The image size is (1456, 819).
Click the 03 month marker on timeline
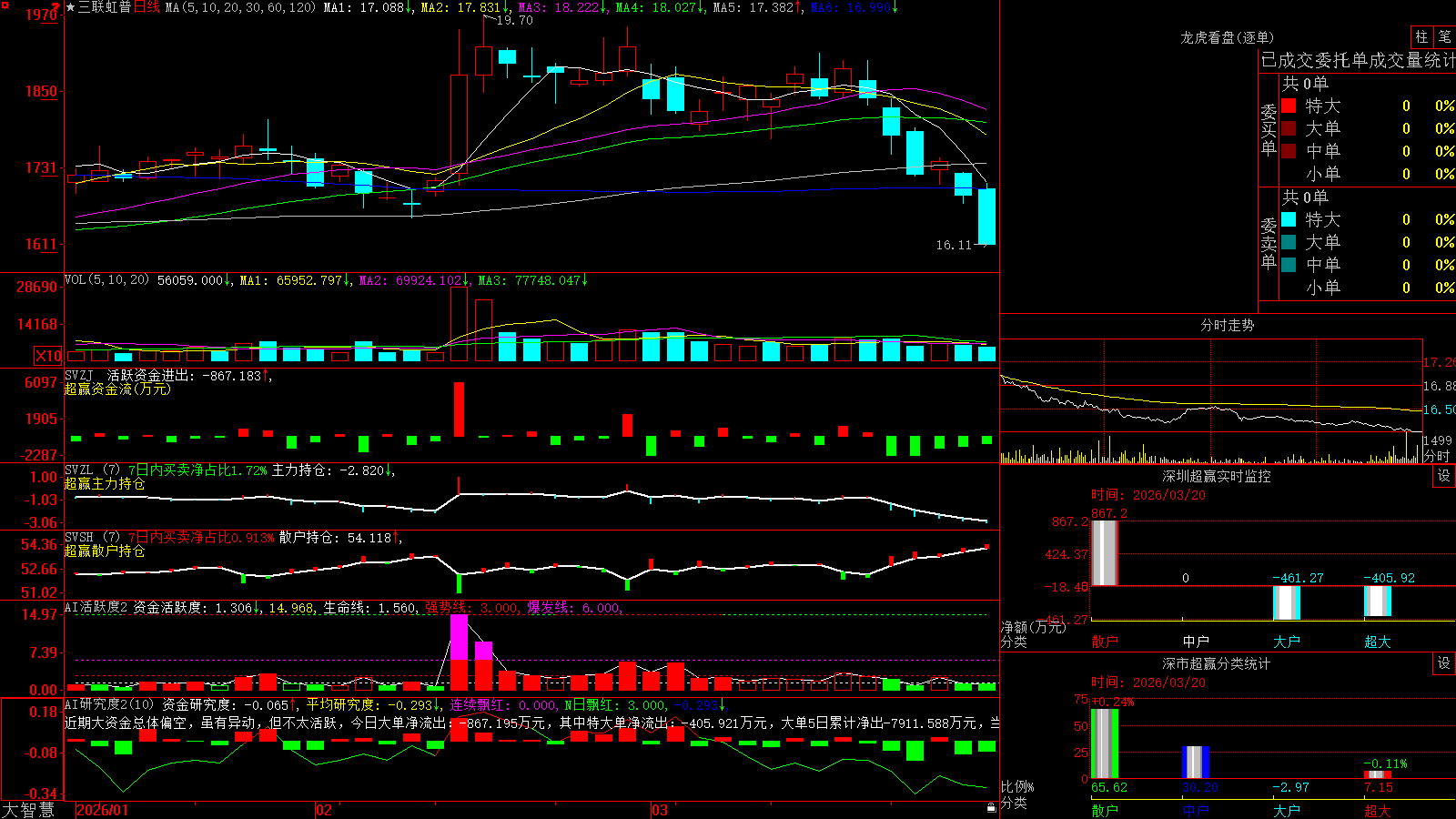click(660, 810)
